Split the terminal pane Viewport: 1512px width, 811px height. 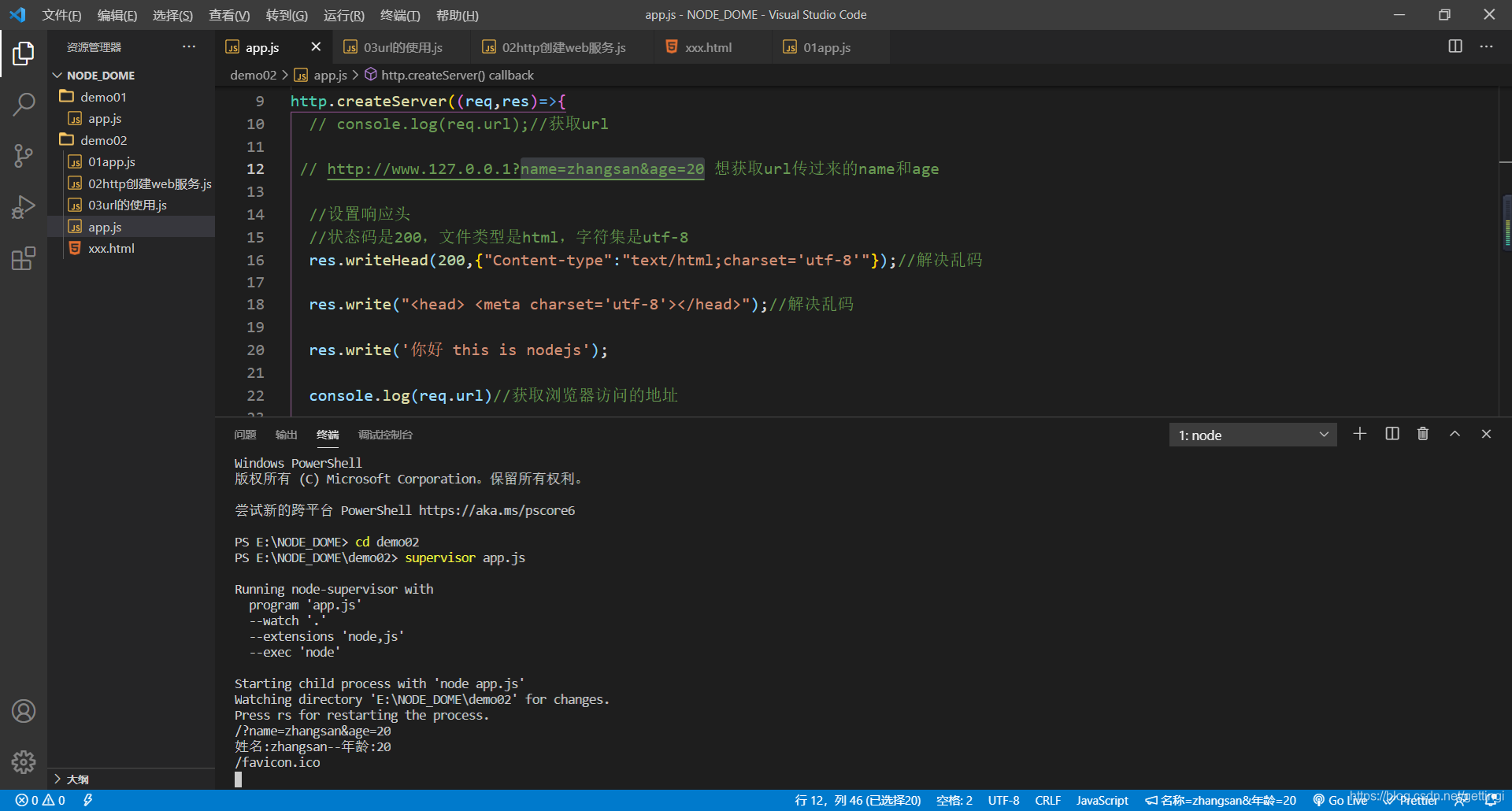1392,434
